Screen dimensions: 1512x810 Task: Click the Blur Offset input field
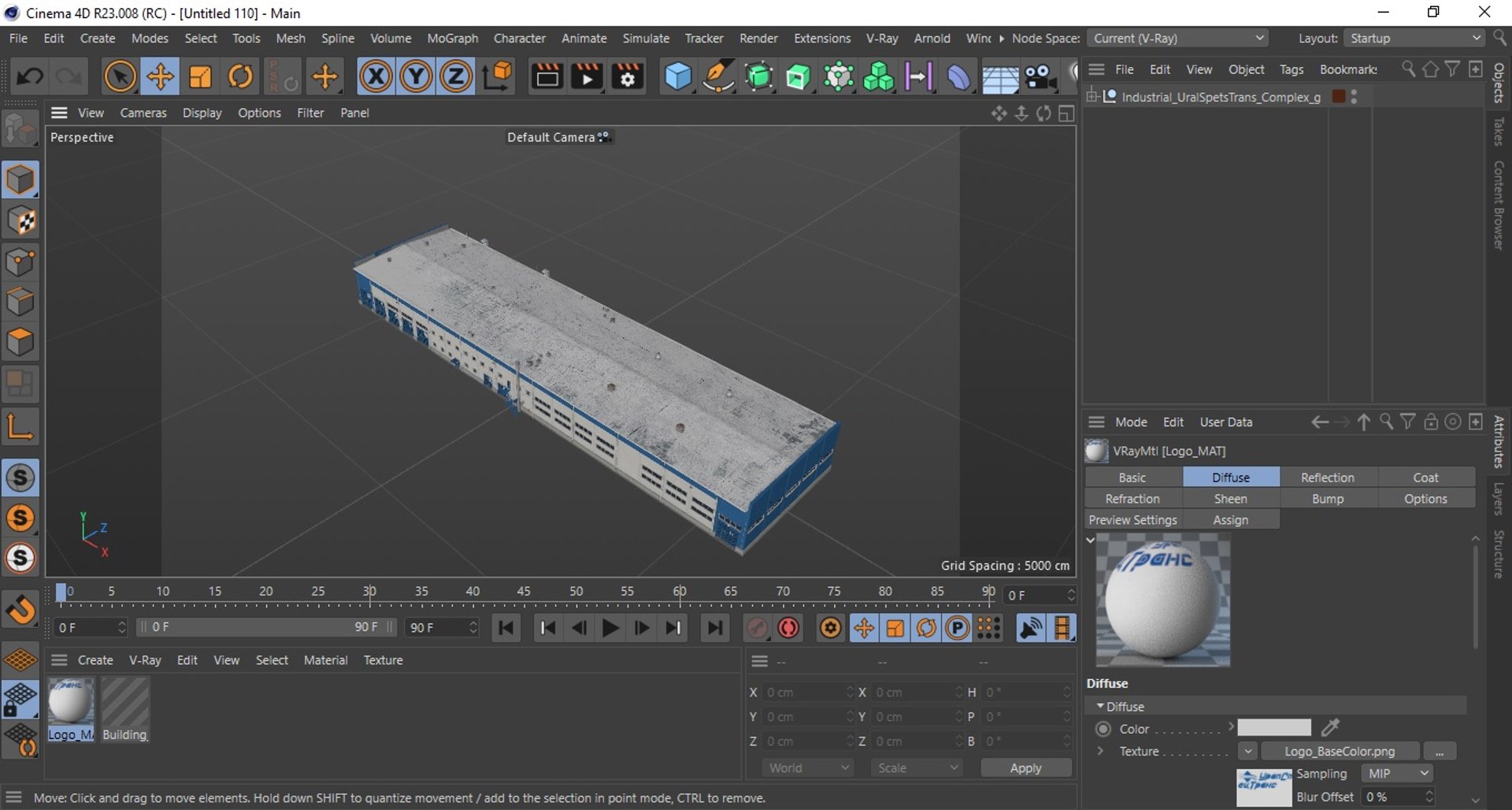1398,797
